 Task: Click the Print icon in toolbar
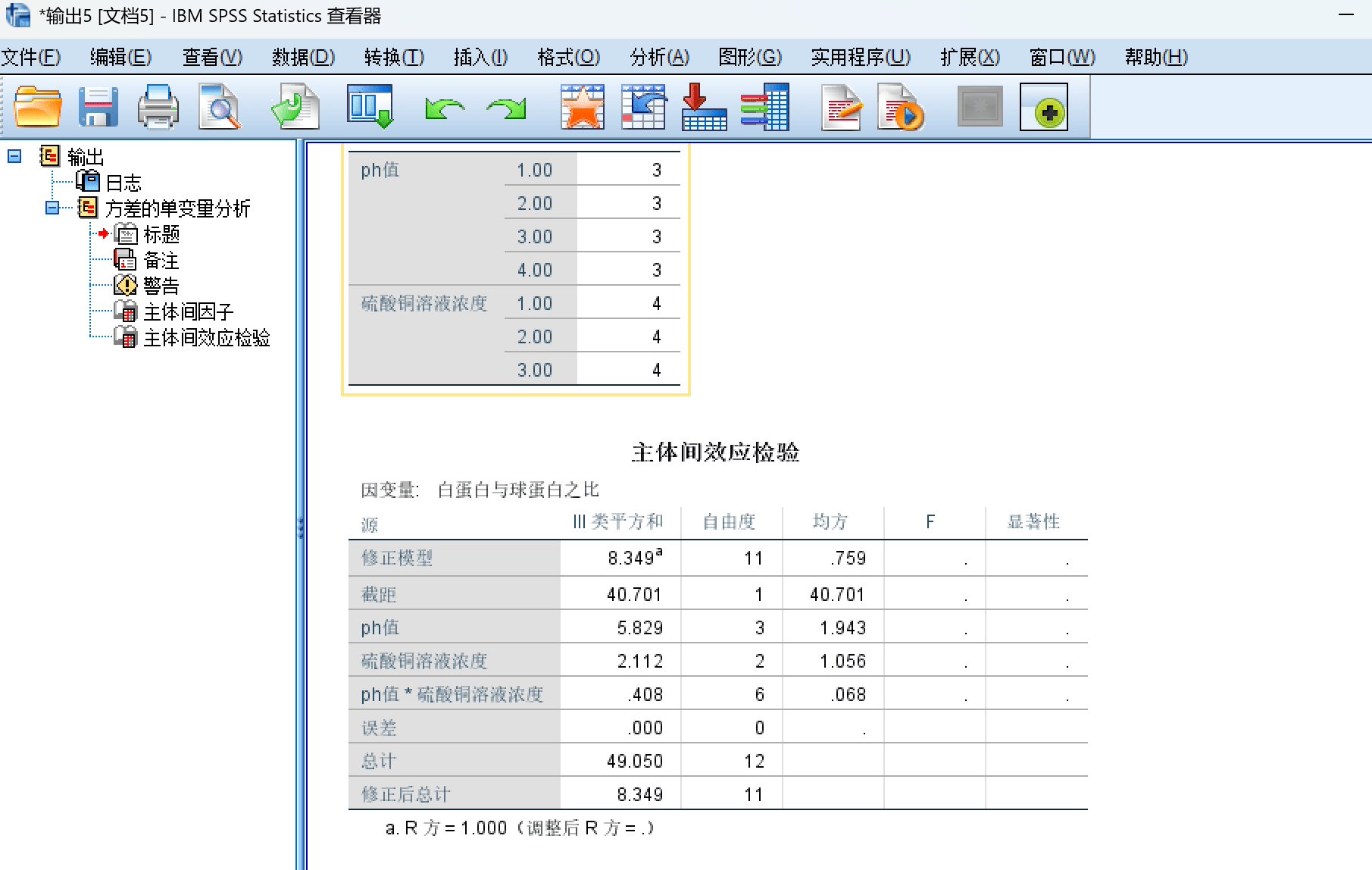click(158, 107)
